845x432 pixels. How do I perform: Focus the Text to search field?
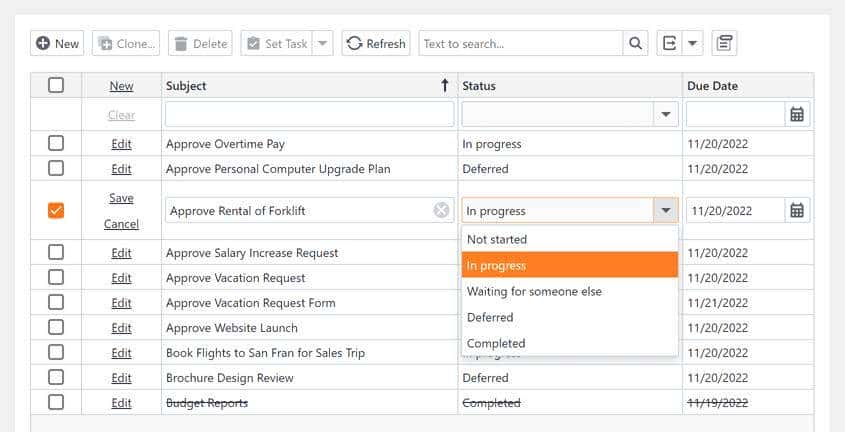click(520, 43)
